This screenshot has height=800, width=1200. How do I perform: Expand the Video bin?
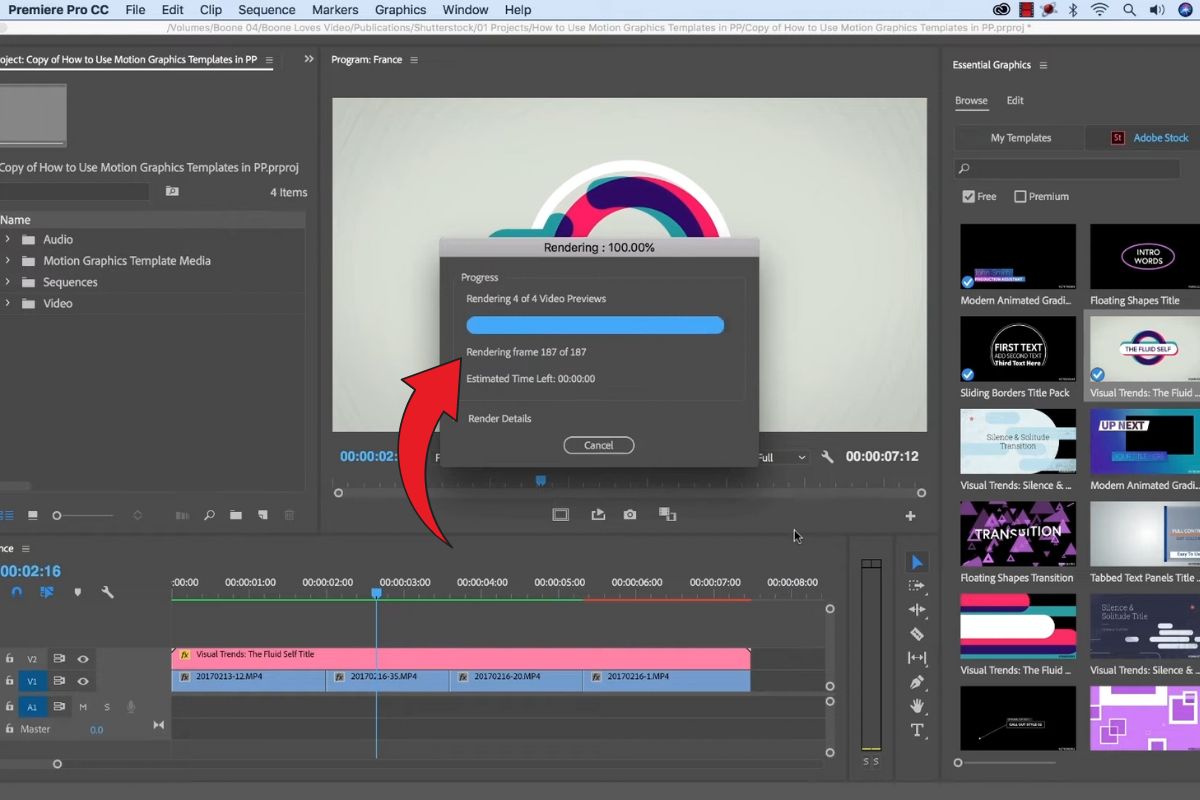tap(7, 303)
